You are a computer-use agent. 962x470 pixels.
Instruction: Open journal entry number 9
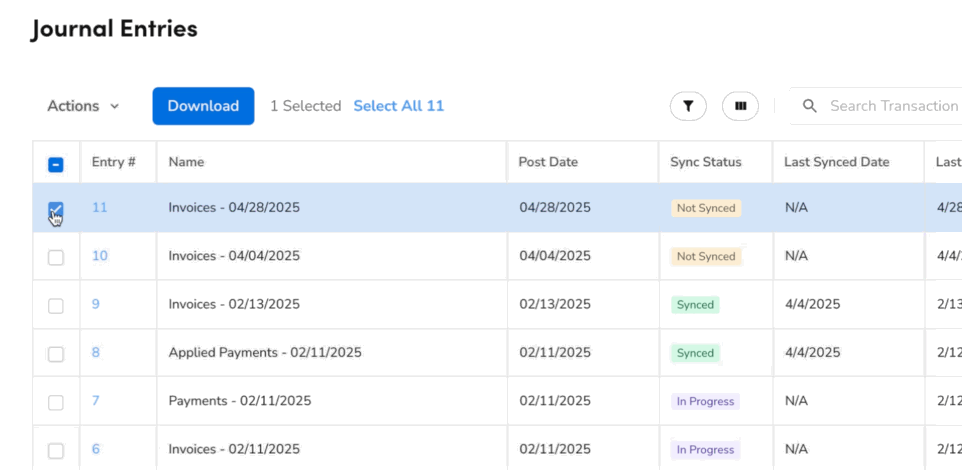pos(96,304)
